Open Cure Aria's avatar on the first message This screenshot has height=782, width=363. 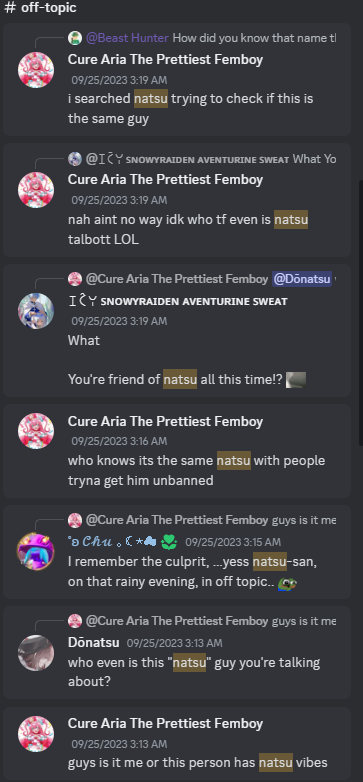tap(36, 70)
